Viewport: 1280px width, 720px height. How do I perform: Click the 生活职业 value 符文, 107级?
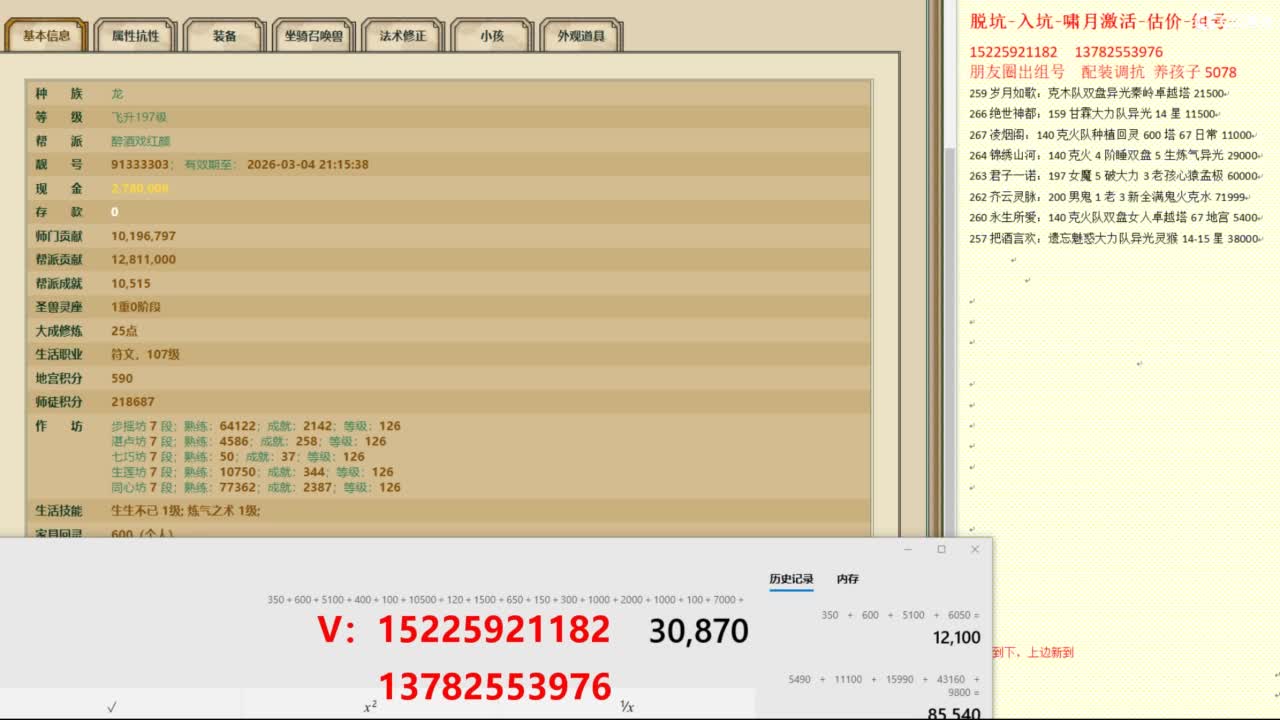click(x=145, y=354)
